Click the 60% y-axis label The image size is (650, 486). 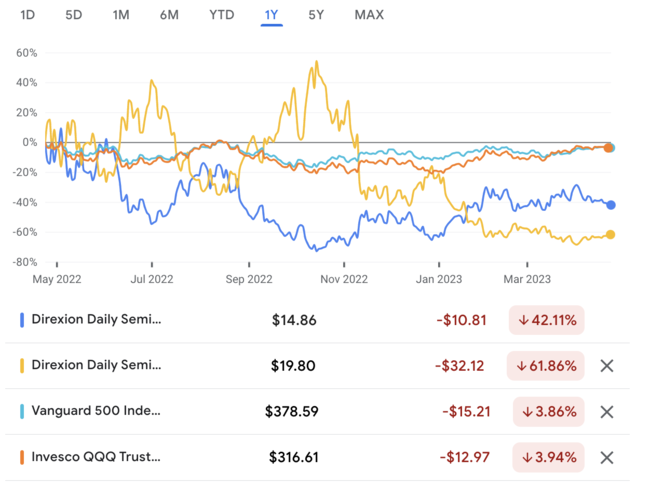click(27, 53)
